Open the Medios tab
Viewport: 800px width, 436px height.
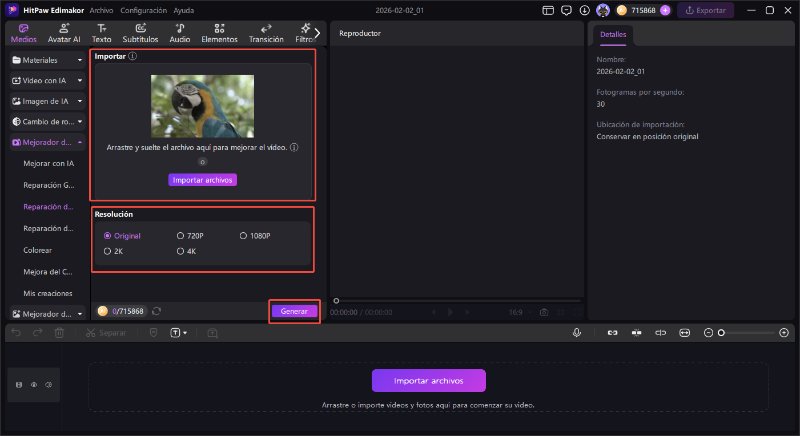coord(23,33)
